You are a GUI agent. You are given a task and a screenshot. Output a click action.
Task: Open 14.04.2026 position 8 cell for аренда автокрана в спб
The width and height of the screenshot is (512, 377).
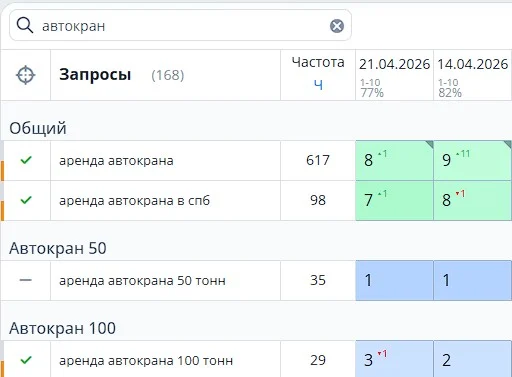[x=472, y=200]
